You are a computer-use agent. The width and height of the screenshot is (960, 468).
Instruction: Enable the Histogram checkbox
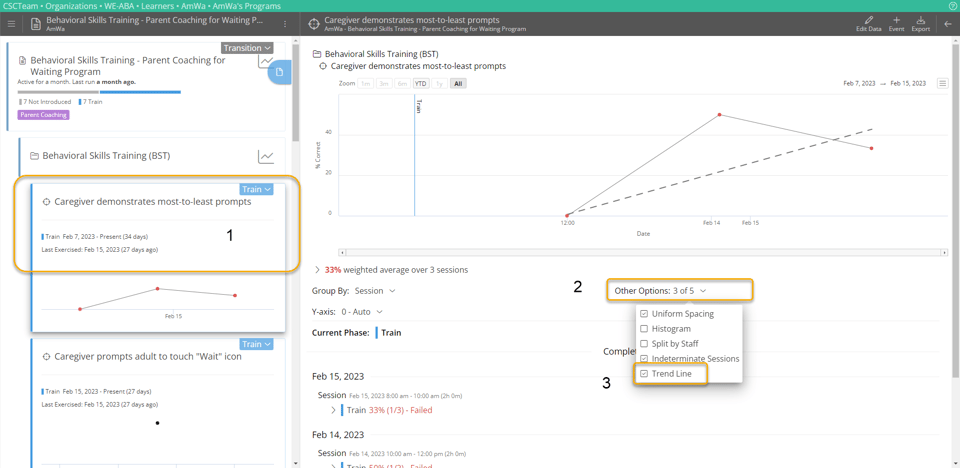(644, 329)
